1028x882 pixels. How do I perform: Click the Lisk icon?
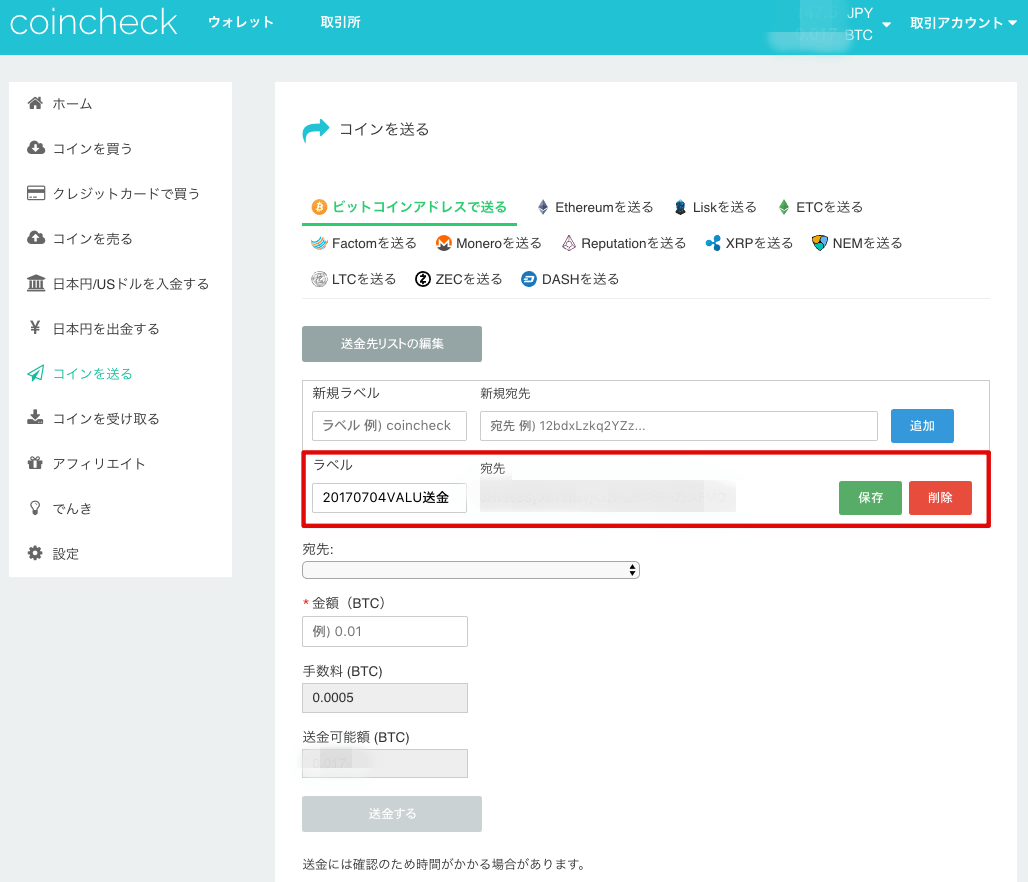681,207
